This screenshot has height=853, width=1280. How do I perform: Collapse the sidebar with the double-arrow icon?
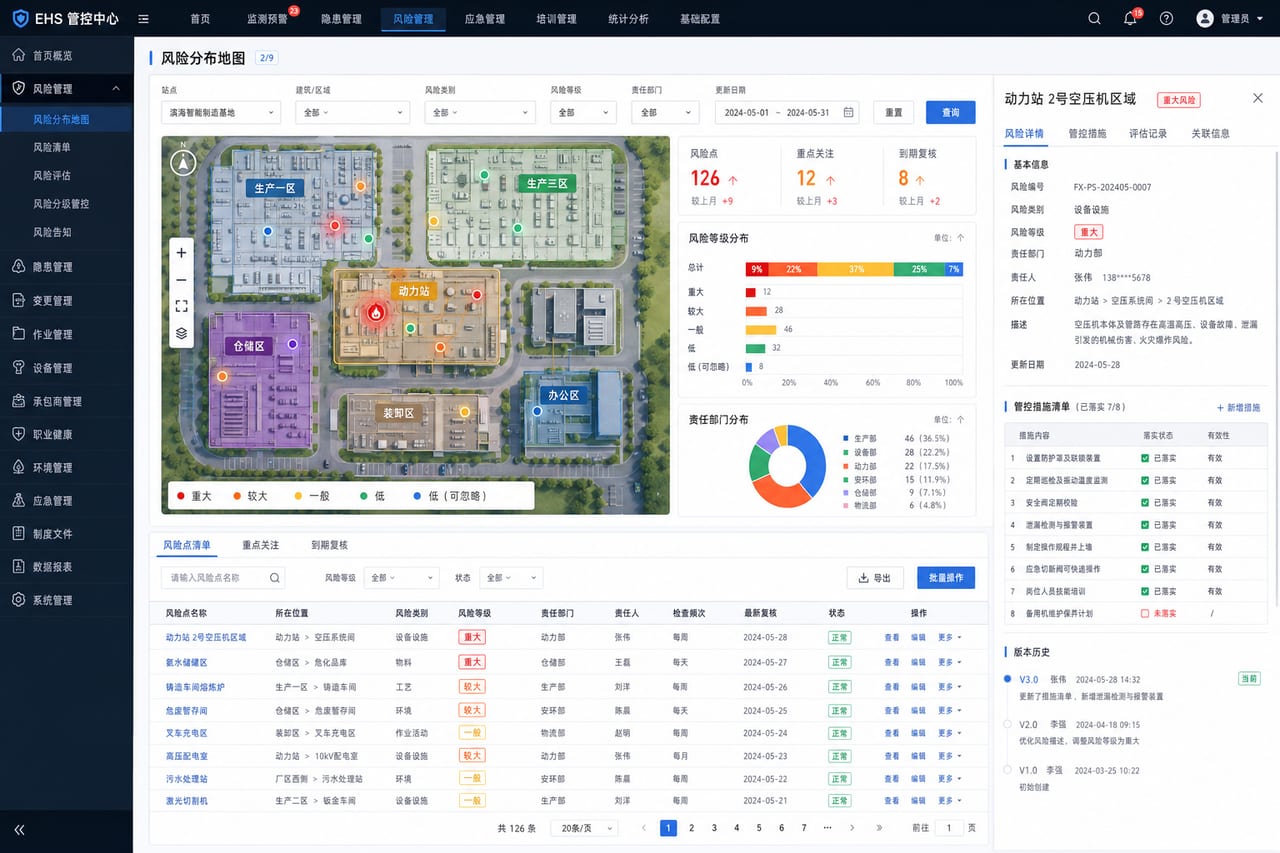[19, 829]
